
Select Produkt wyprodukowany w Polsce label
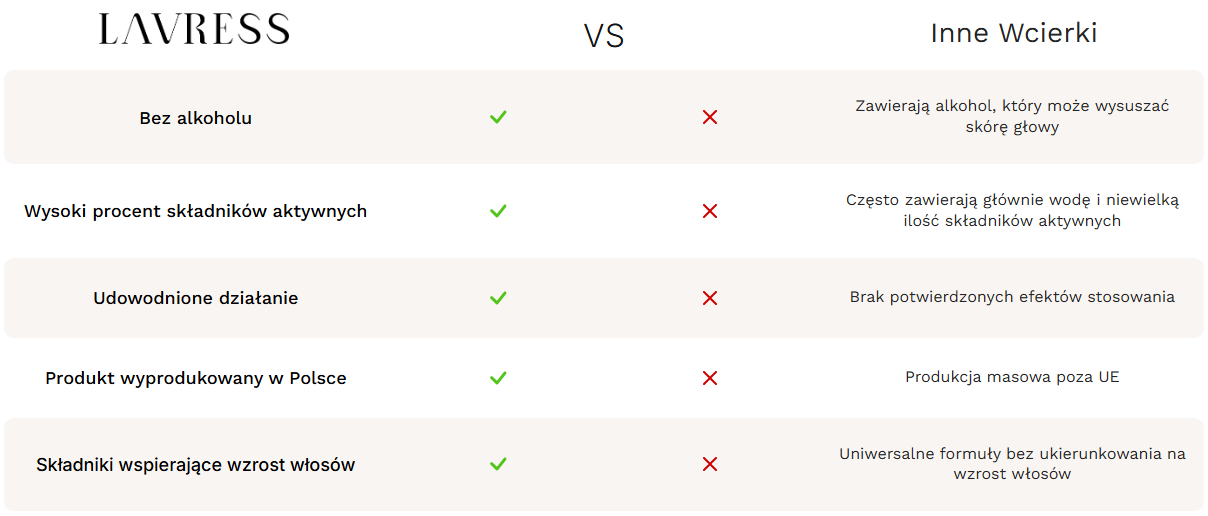(195, 379)
